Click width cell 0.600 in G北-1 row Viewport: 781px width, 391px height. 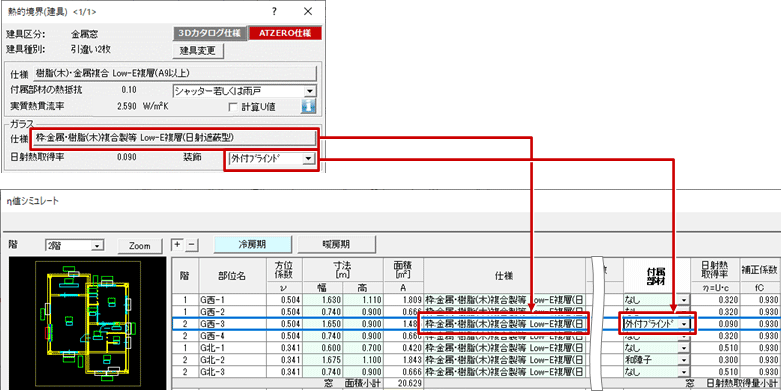(x=322, y=348)
